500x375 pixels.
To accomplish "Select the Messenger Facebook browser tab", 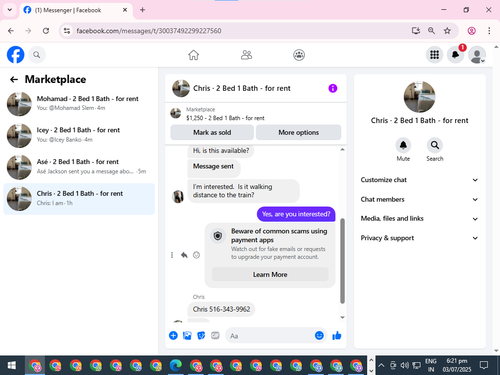I will coord(76,10).
